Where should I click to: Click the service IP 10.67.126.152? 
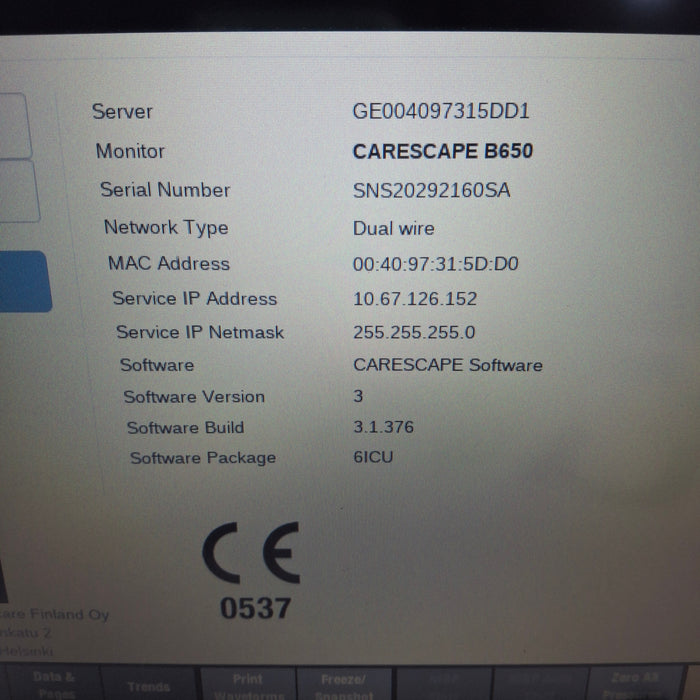tap(415, 299)
